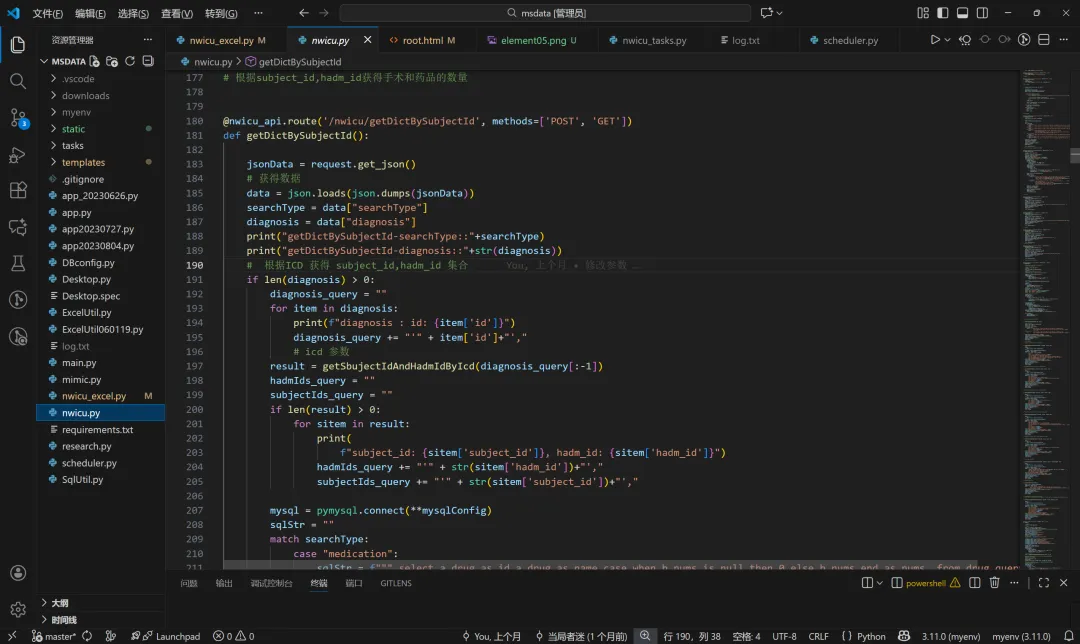
Task: Switch to the root.html tab
Action: (x=422, y=41)
